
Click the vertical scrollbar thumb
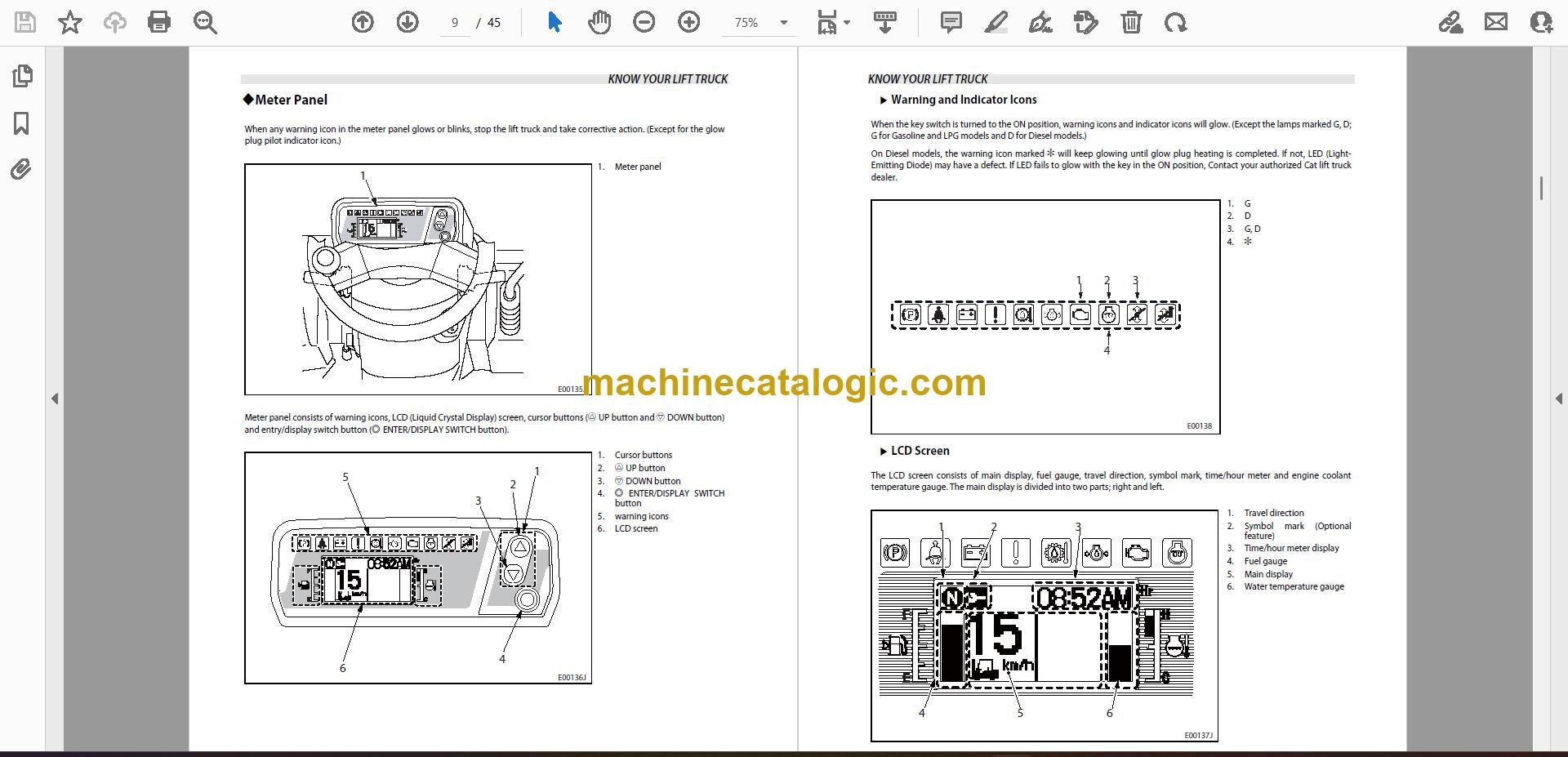point(1541,188)
